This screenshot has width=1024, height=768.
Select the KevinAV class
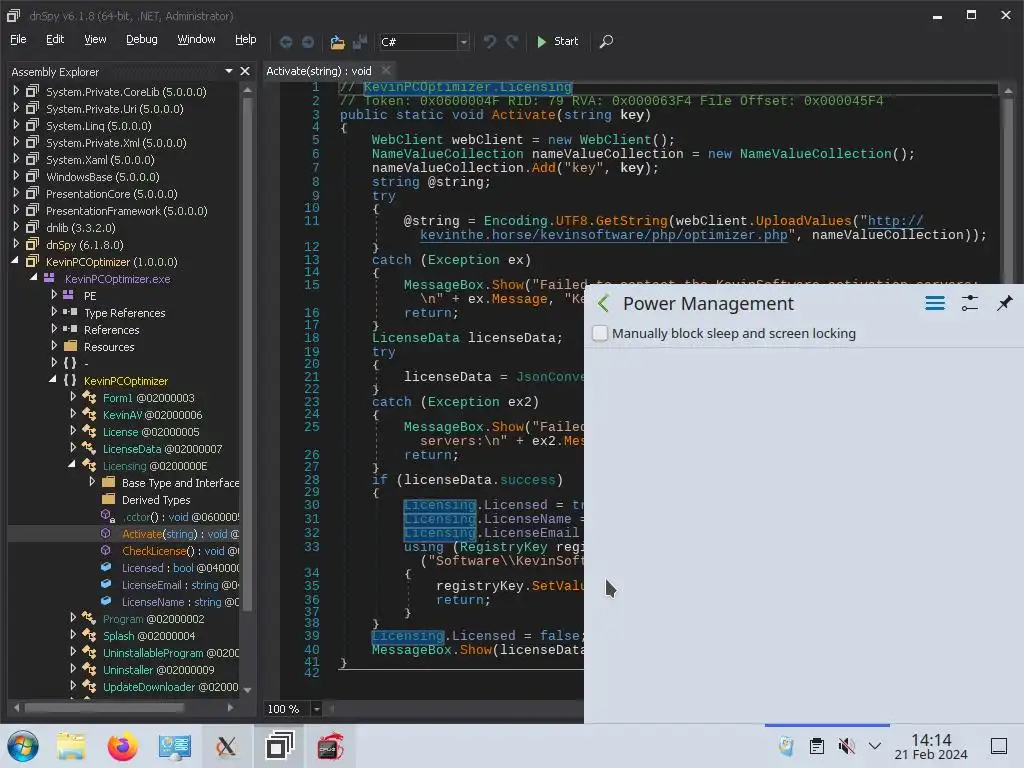click(x=152, y=415)
